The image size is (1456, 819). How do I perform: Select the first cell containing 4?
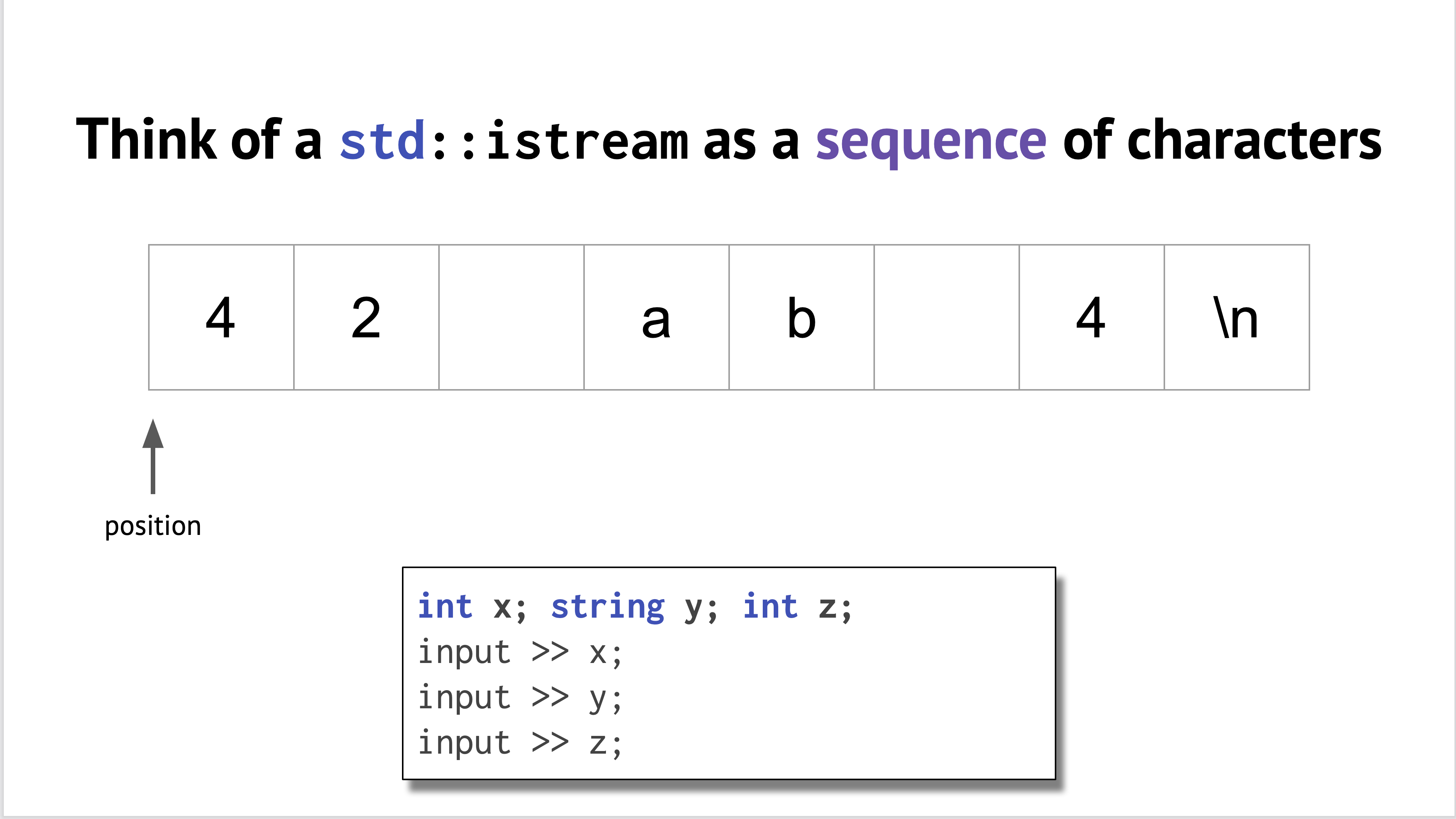pyautogui.click(x=221, y=317)
